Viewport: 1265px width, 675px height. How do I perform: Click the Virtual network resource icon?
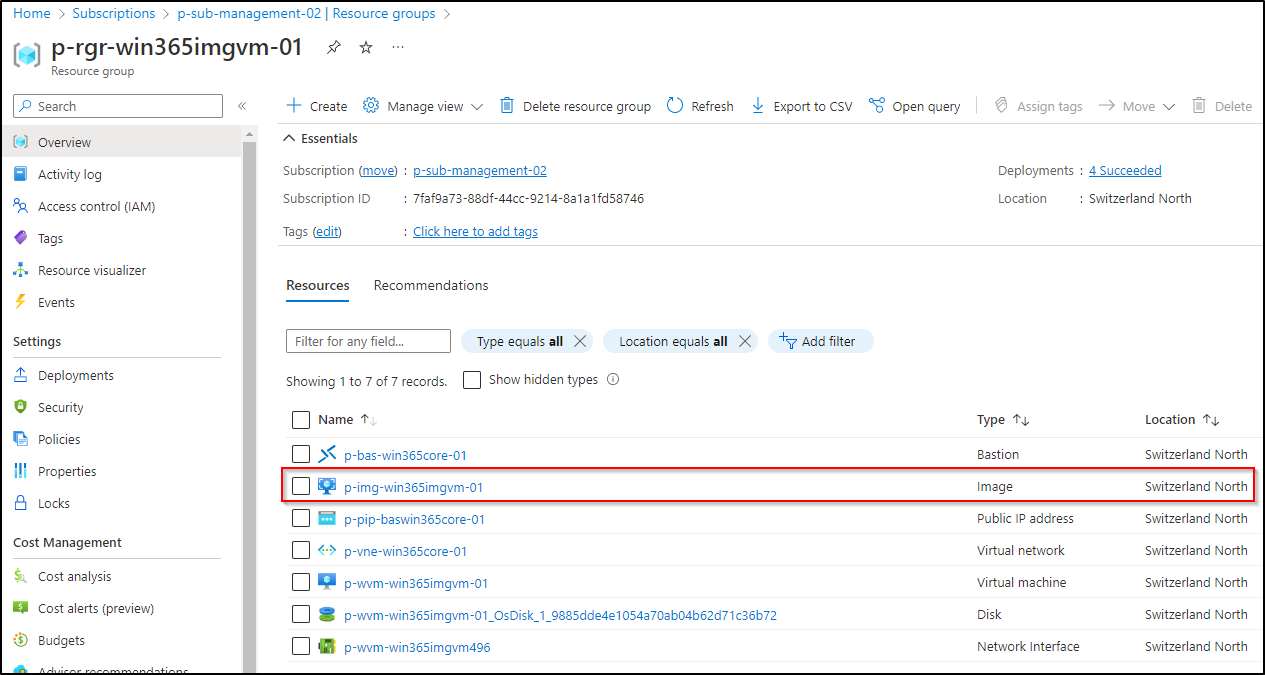coord(327,551)
